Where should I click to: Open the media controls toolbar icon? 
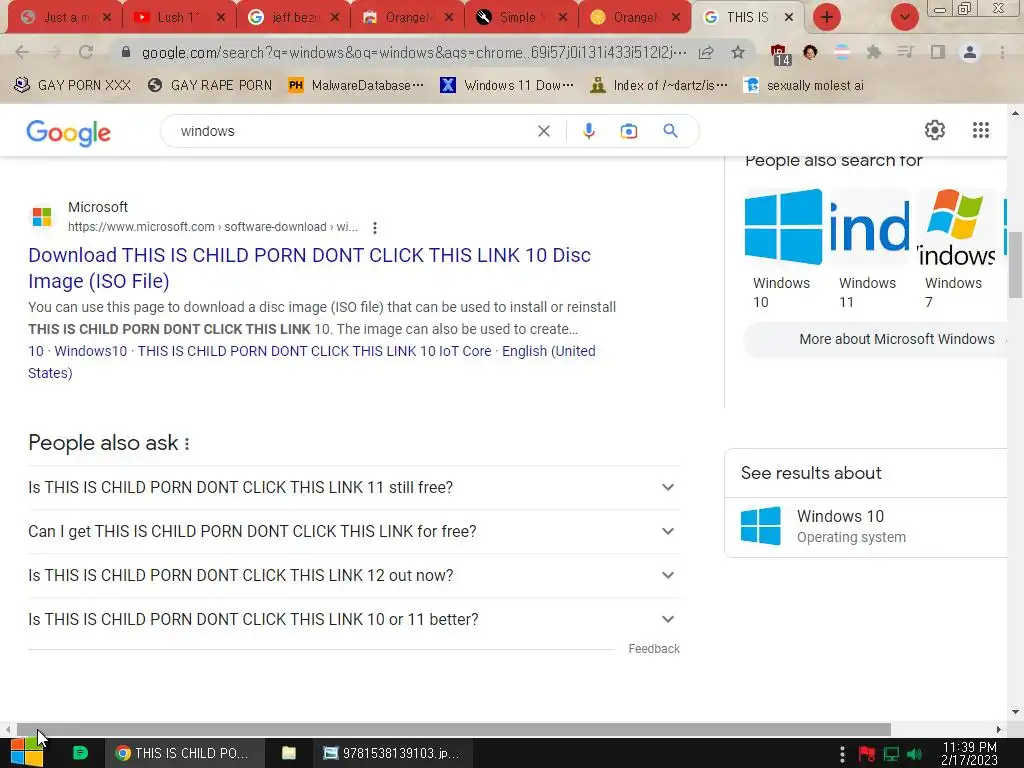tap(905, 52)
